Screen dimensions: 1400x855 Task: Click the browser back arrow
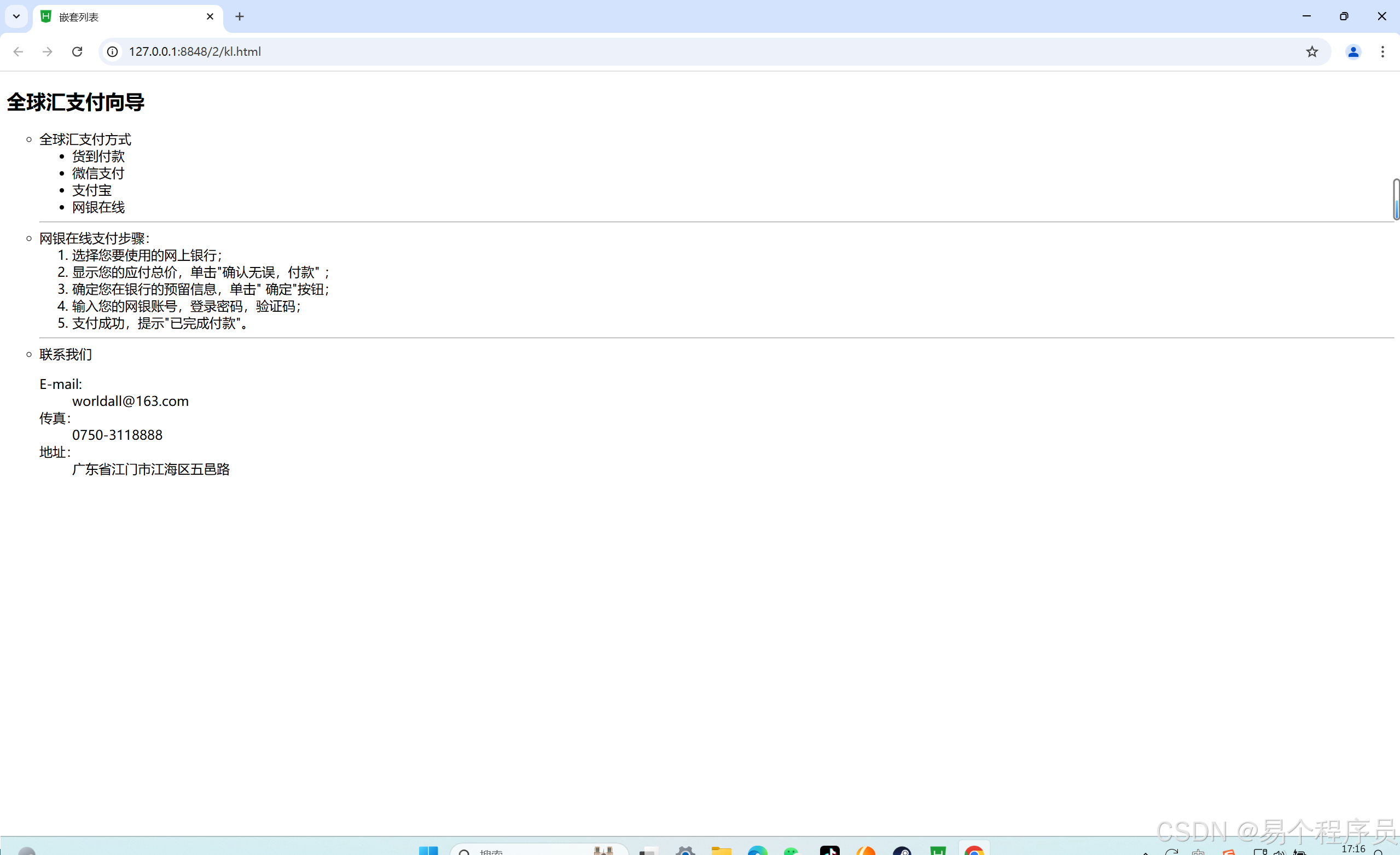pyautogui.click(x=18, y=52)
